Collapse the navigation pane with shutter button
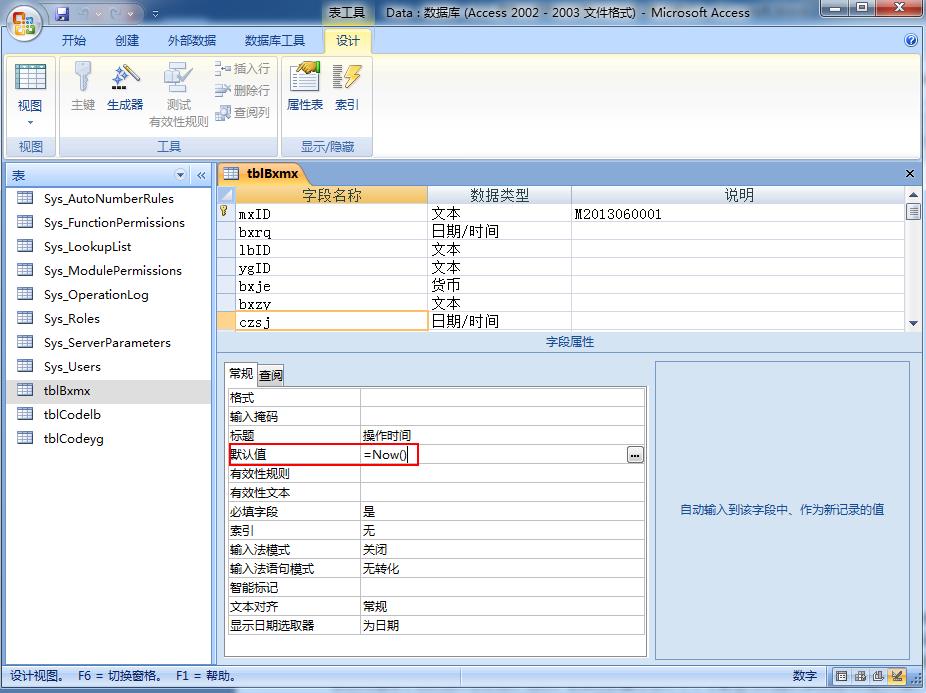 [201, 175]
